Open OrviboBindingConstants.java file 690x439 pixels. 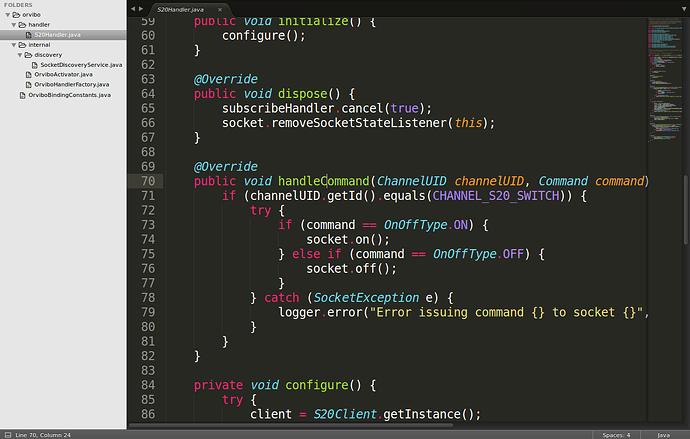click(x=69, y=94)
